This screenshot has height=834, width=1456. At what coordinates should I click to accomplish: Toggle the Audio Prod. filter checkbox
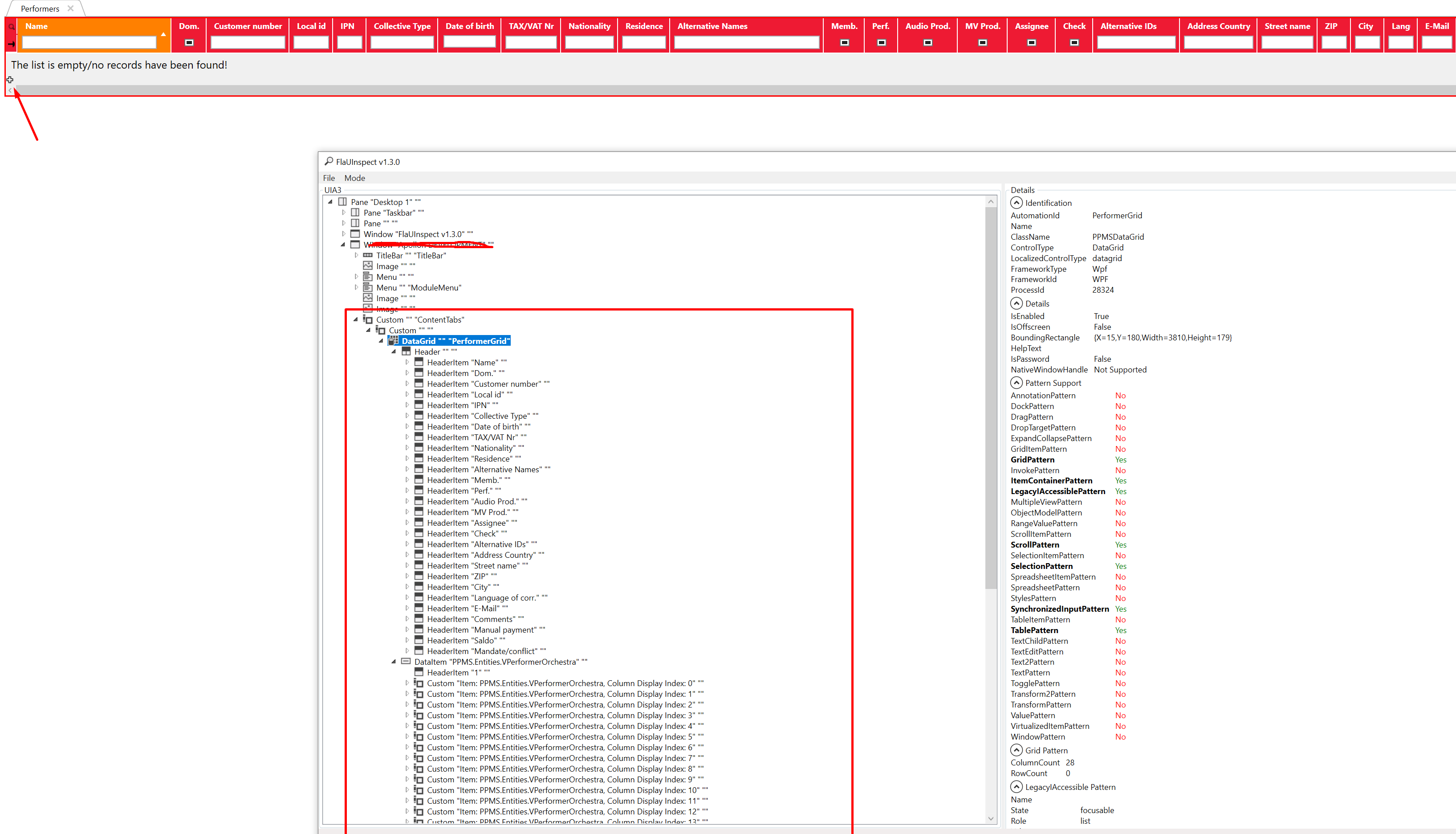[x=927, y=42]
